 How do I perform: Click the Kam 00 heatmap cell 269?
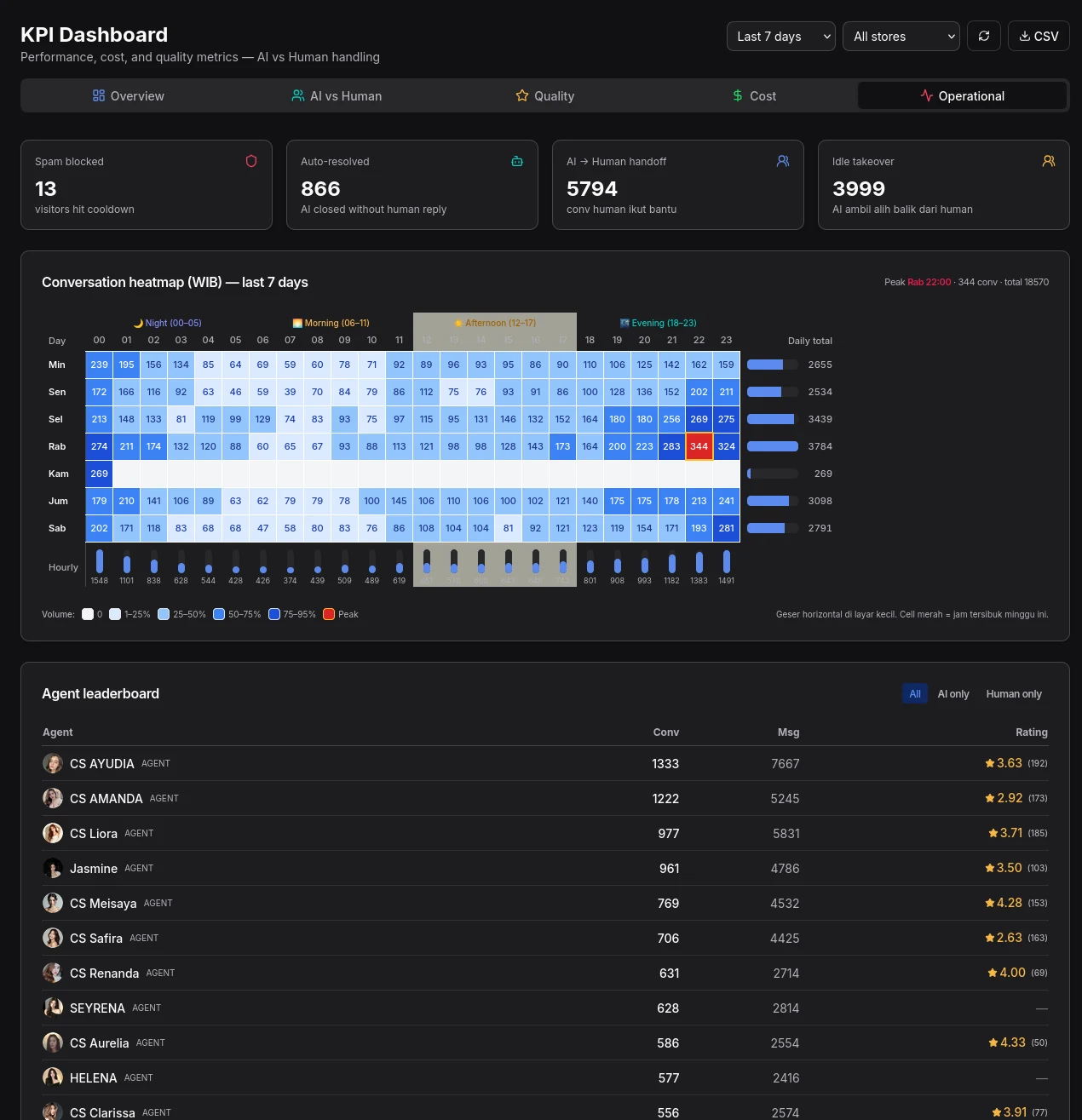[x=100, y=474]
